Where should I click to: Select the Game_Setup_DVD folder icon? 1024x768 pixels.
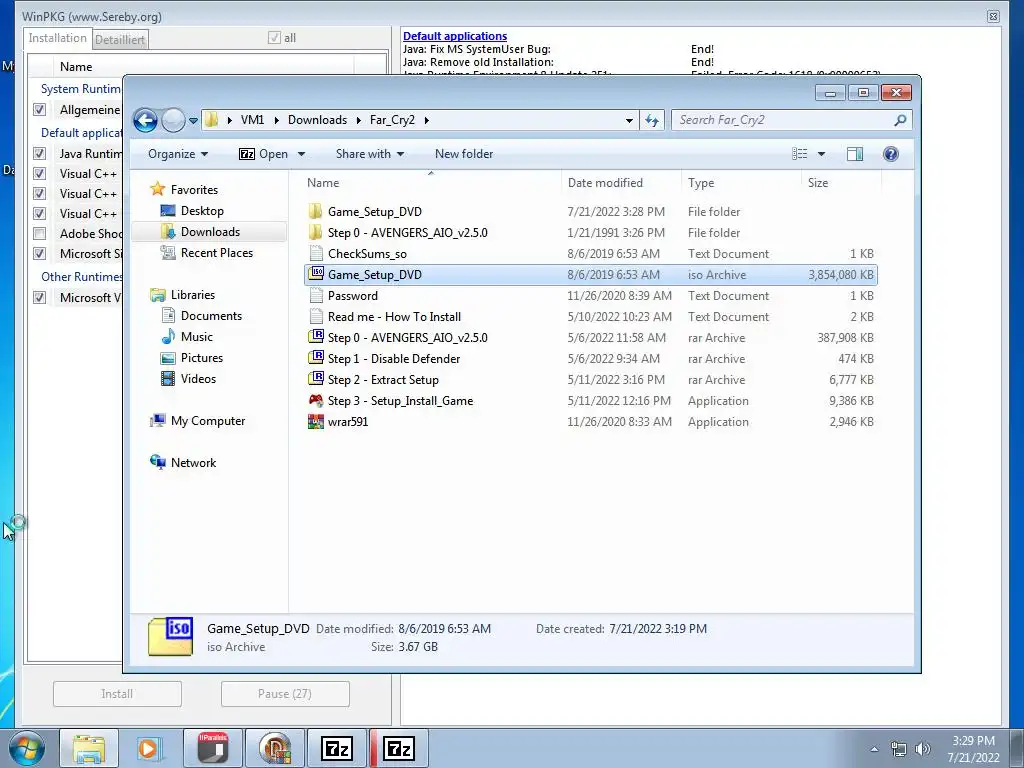tap(315, 212)
